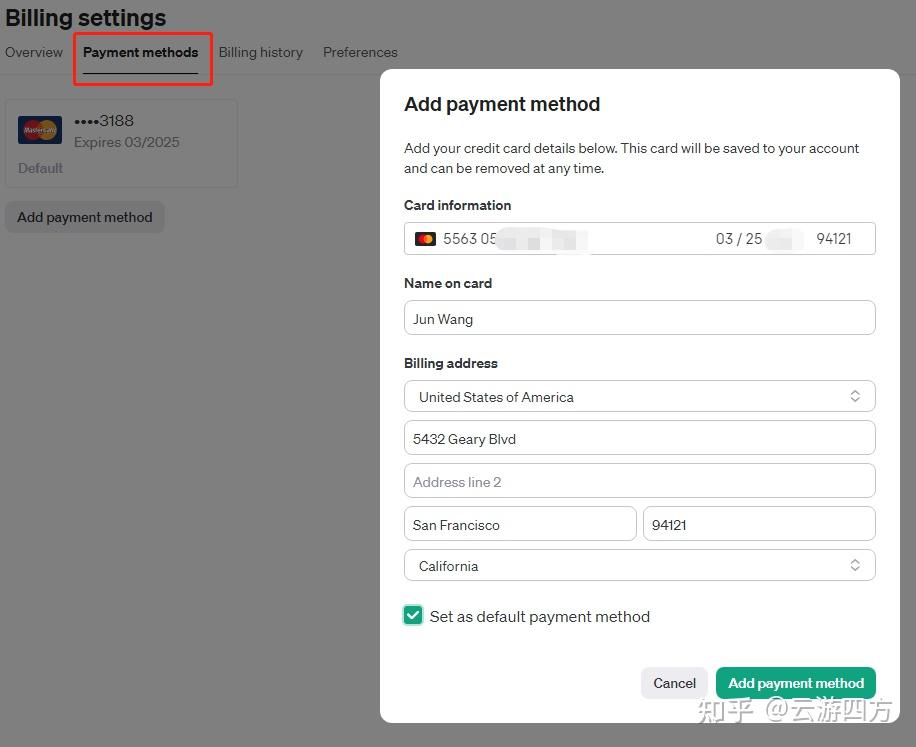The width and height of the screenshot is (916, 747).
Task: Click the state dropdown chevron arrows
Action: [855, 565]
